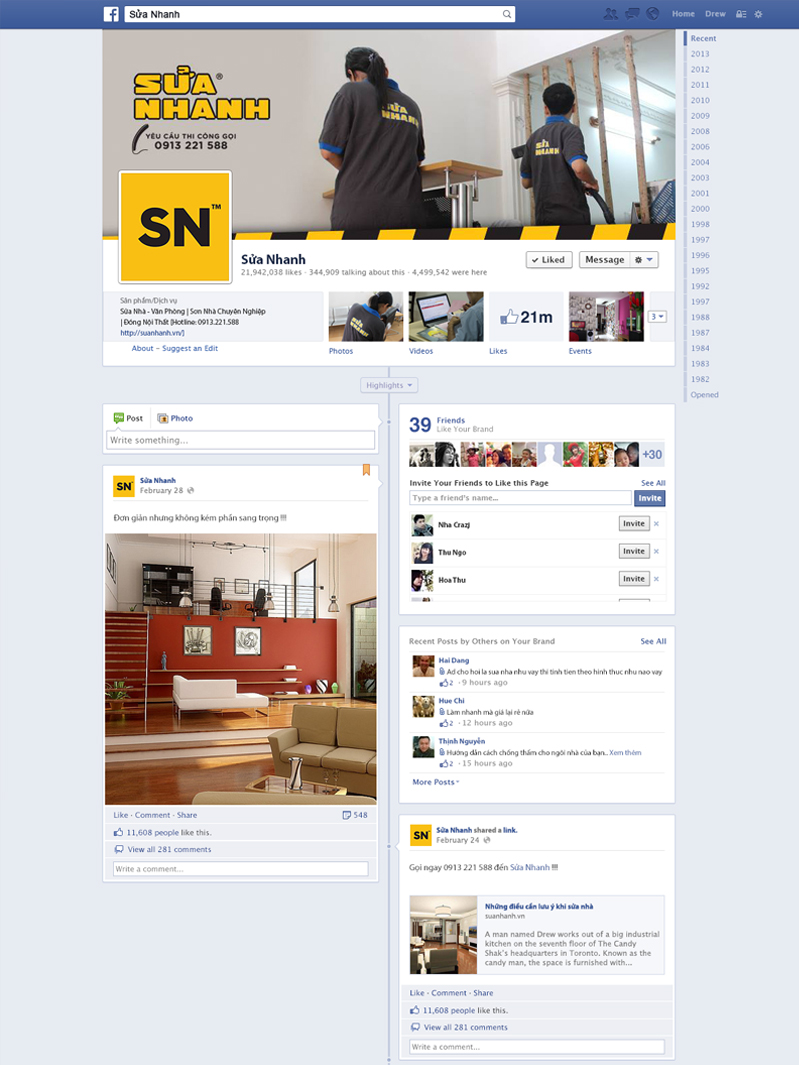Image resolution: width=799 pixels, height=1065 pixels.
Task: Click the bookmark ribbon on February 28 post
Action: pos(366,469)
